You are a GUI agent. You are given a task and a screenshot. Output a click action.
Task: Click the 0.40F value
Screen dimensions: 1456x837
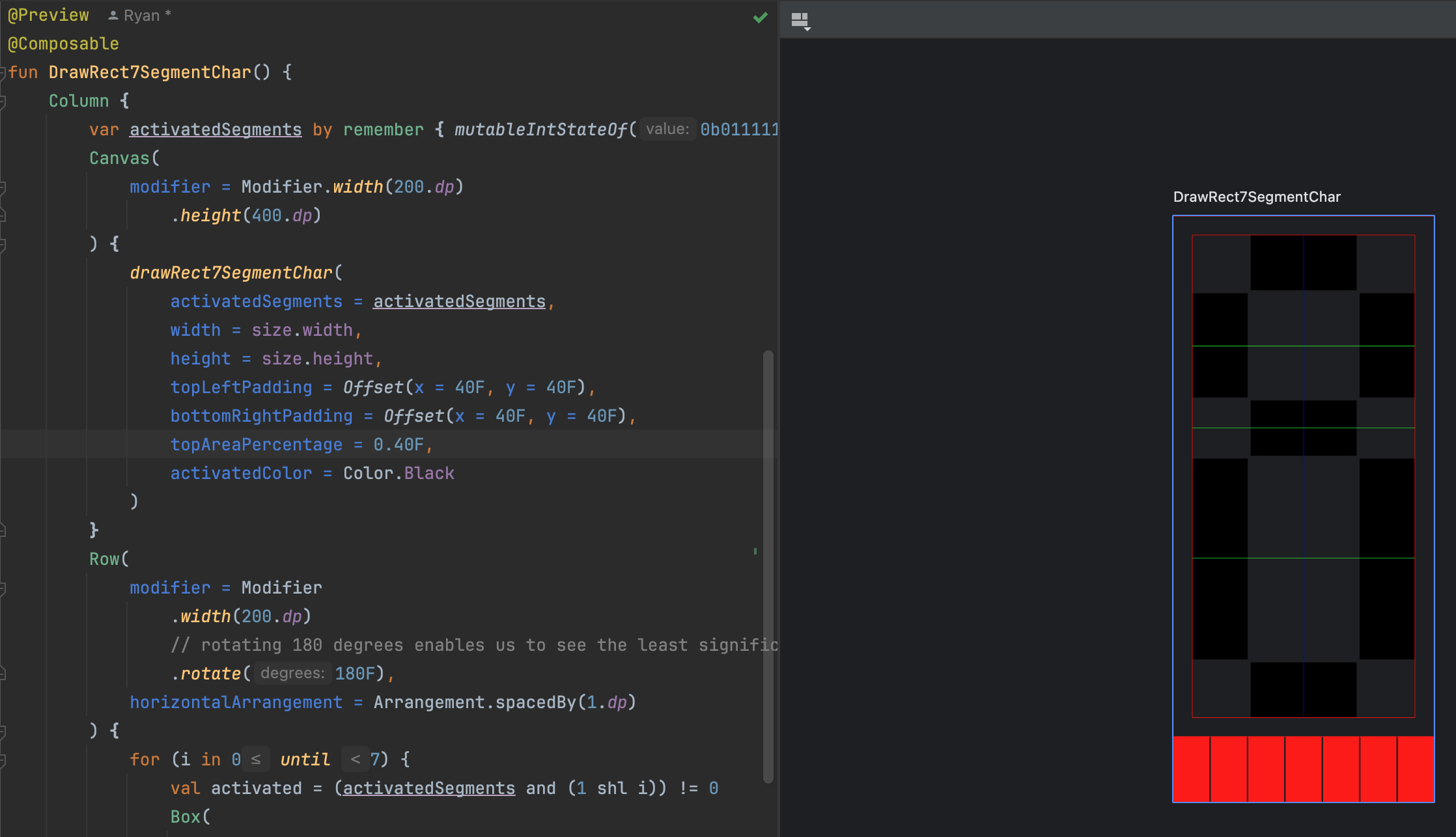pyautogui.click(x=399, y=445)
